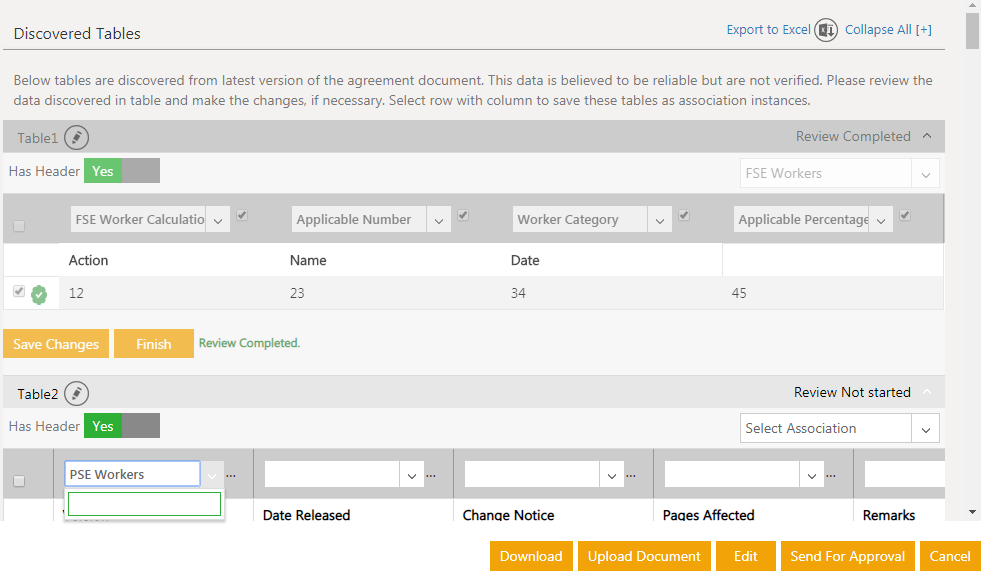This screenshot has height=576, width=986.
Task: Click the Upload Document button
Action: click(x=644, y=557)
